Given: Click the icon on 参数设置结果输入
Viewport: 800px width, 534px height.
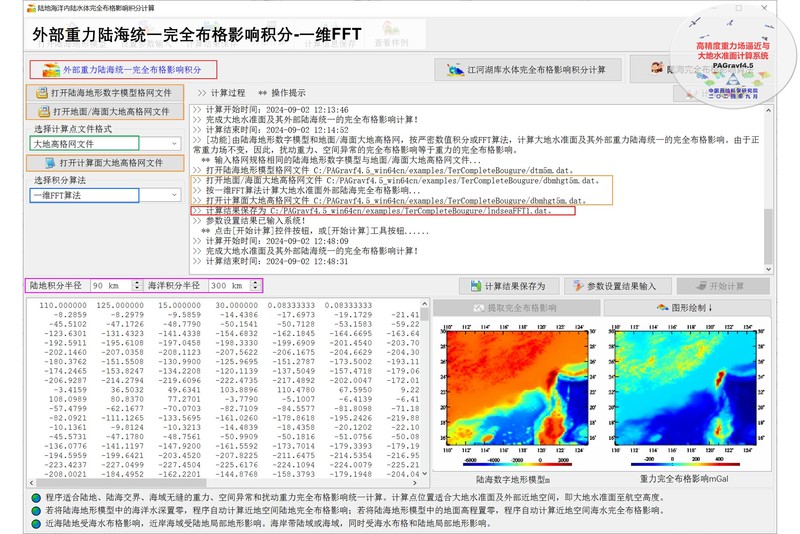Looking at the screenshot, I should pyautogui.click(x=578, y=286).
